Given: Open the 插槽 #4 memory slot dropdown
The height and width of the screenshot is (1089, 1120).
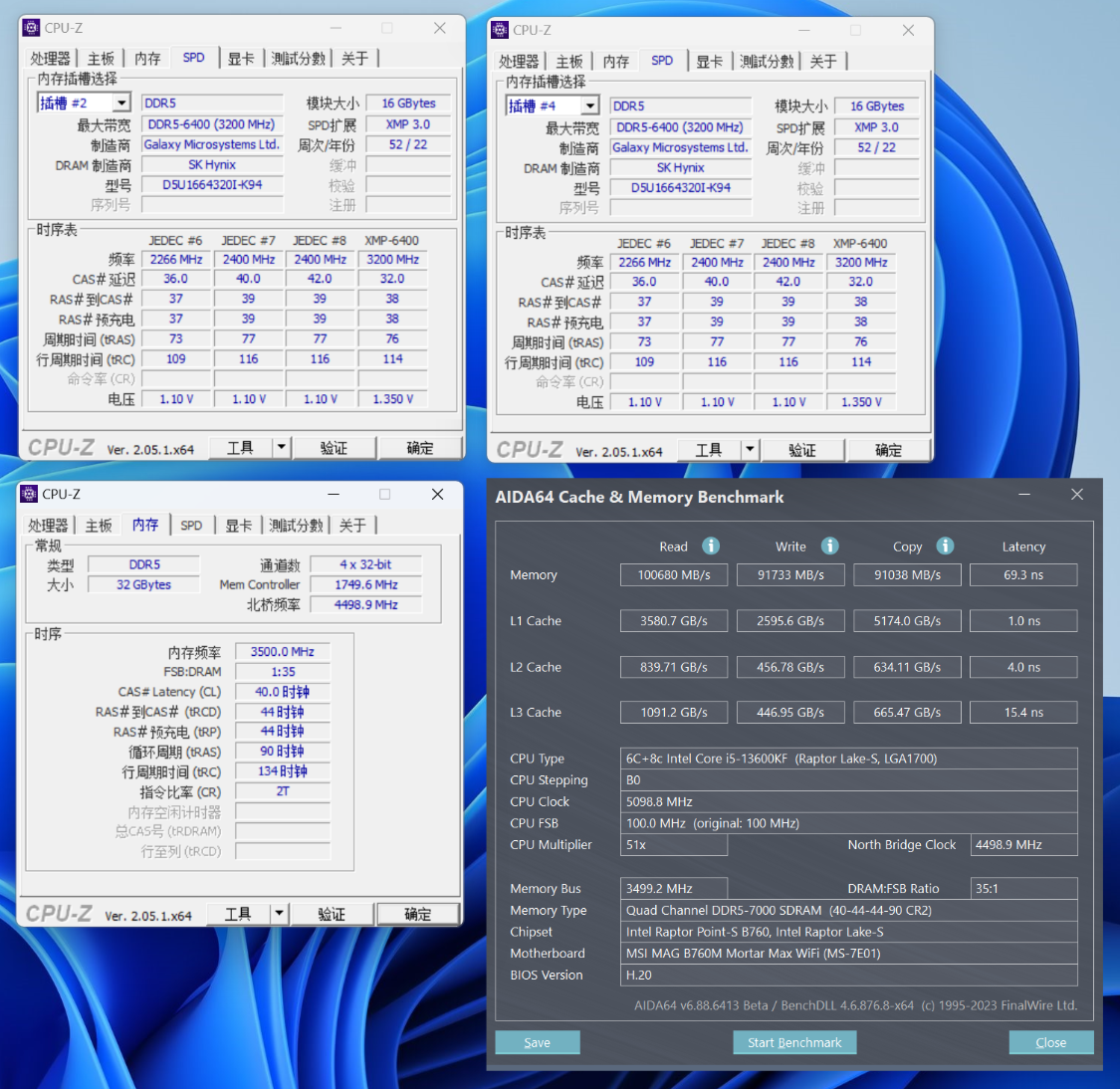Looking at the screenshot, I should click(590, 107).
